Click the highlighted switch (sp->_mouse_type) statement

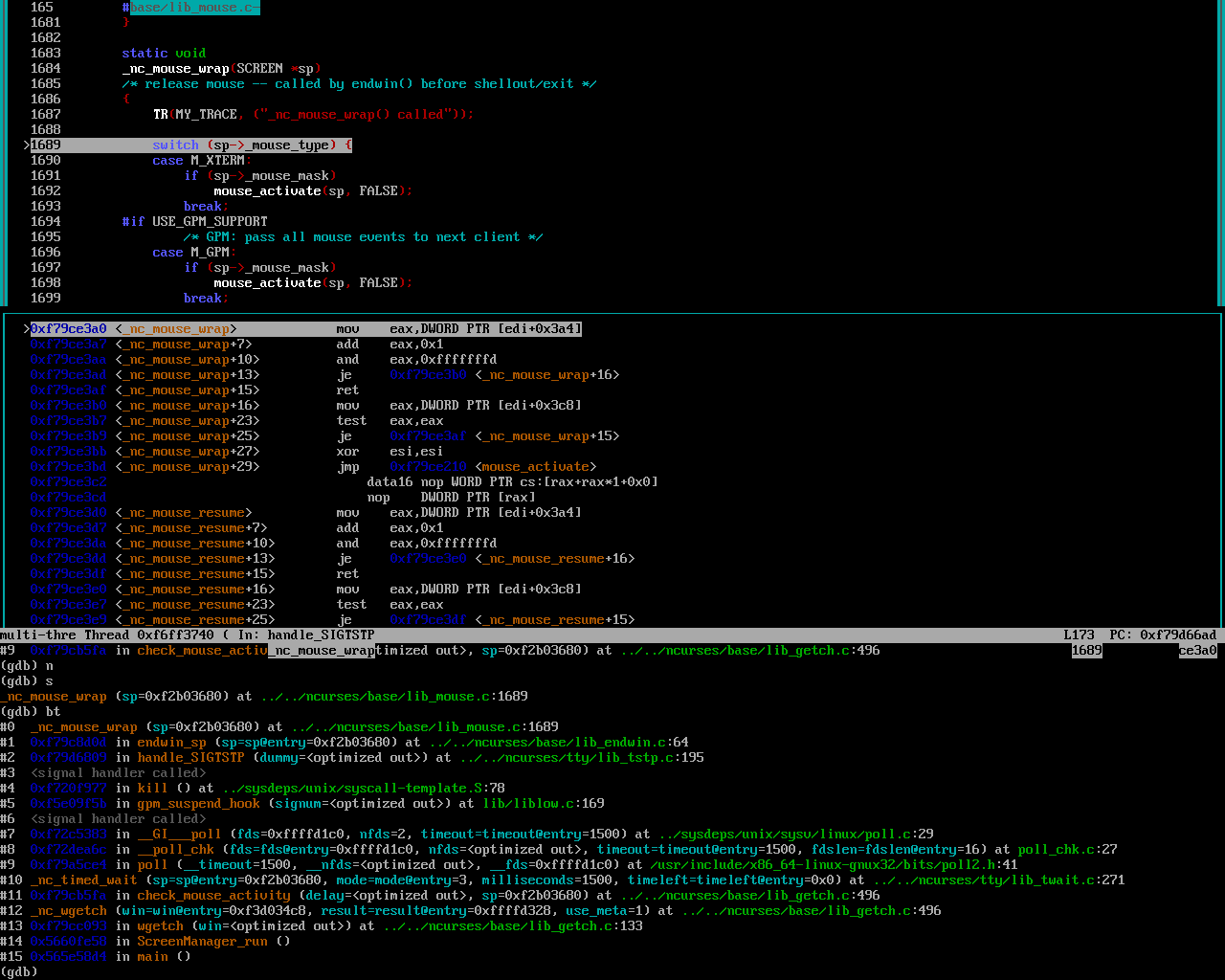tap(252, 145)
